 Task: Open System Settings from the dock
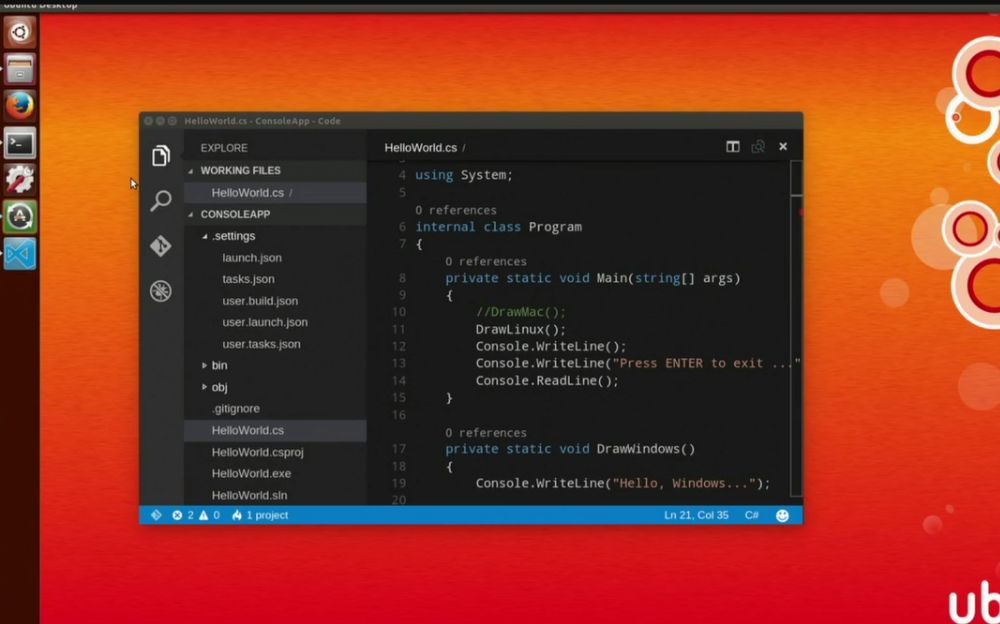[20, 179]
